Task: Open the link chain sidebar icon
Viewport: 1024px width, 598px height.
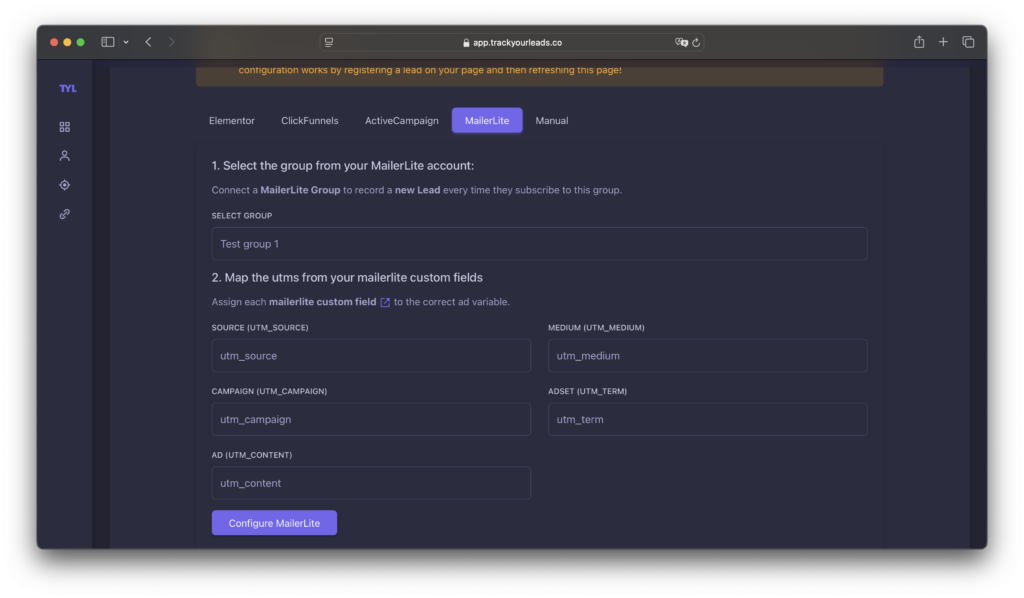Action: tap(65, 214)
